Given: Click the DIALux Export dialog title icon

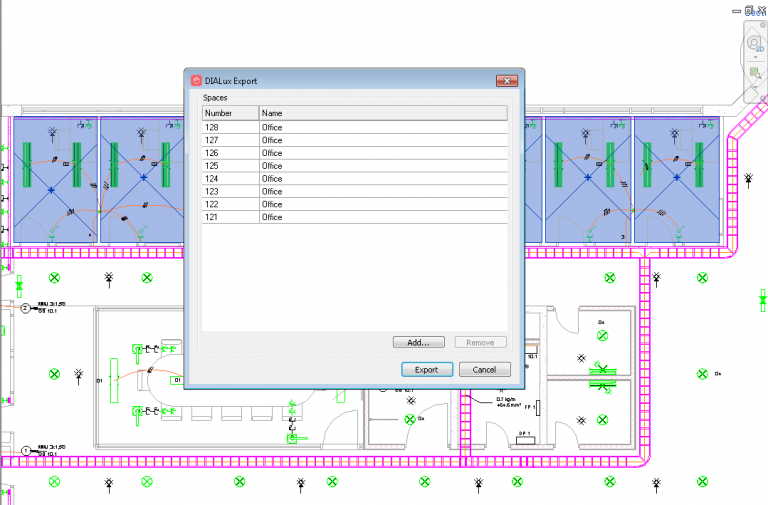Looking at the screenshot, I should (196, 80).
